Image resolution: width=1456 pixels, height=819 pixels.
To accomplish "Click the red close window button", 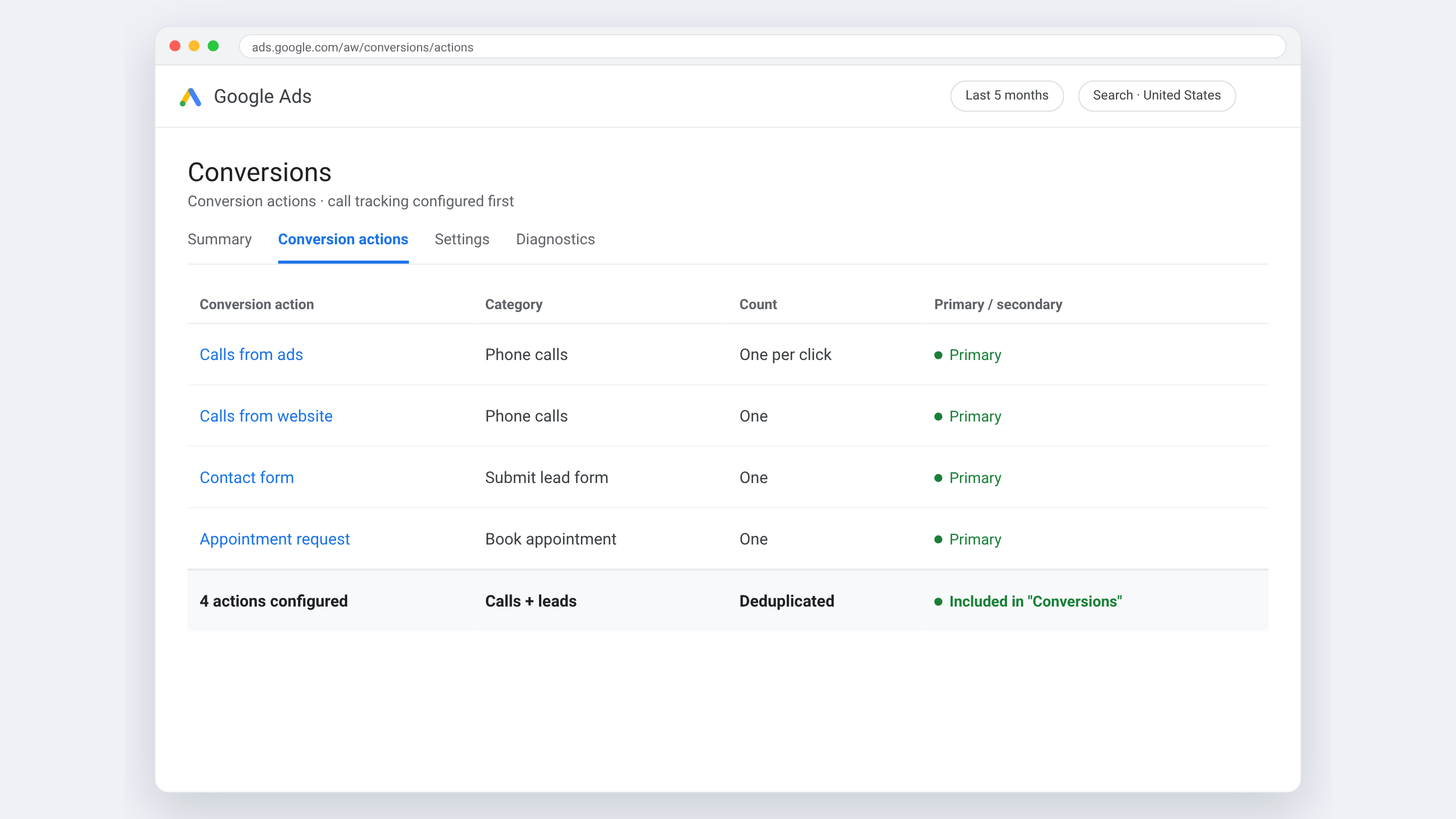I will (x=174, y=46).
